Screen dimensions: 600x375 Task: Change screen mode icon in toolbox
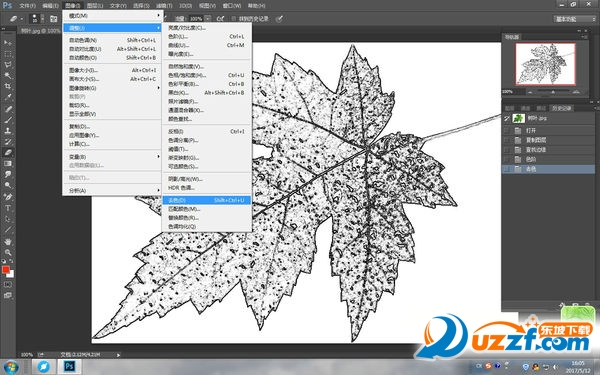[8, 295]
